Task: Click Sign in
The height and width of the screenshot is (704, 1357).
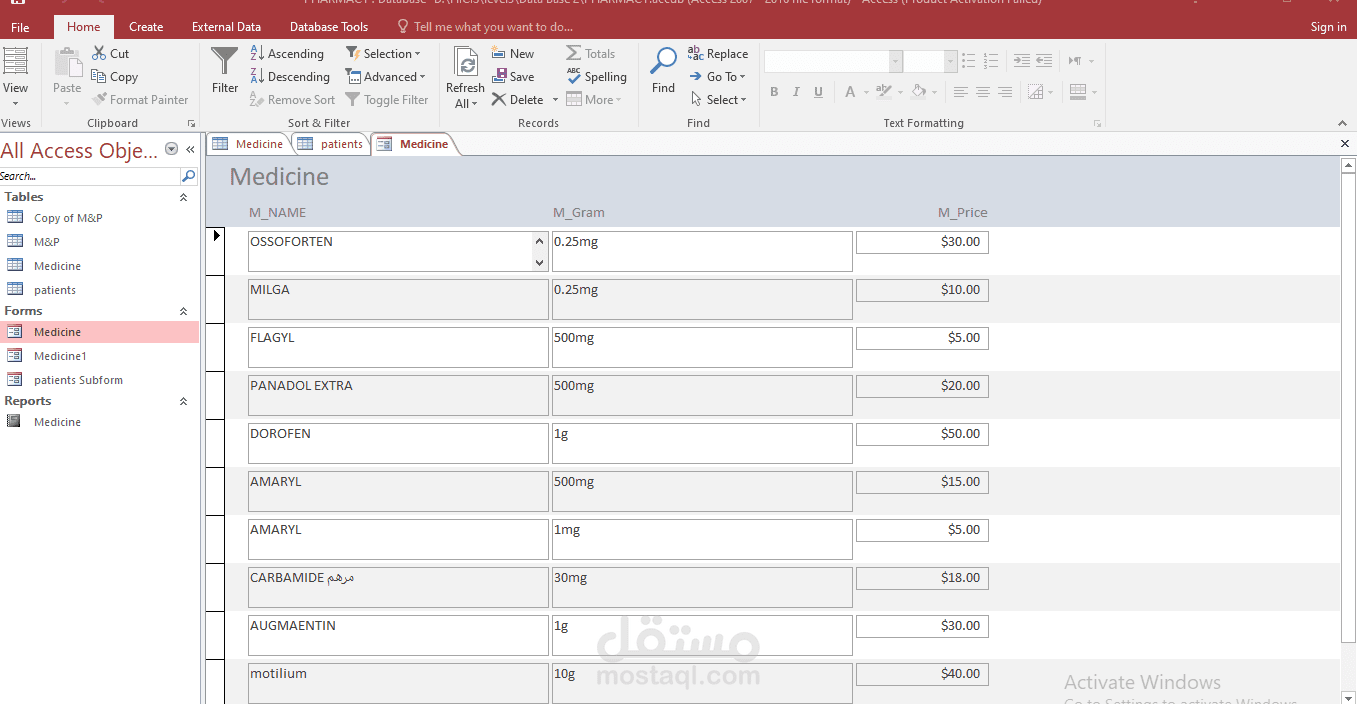Action: [1328, 27]
